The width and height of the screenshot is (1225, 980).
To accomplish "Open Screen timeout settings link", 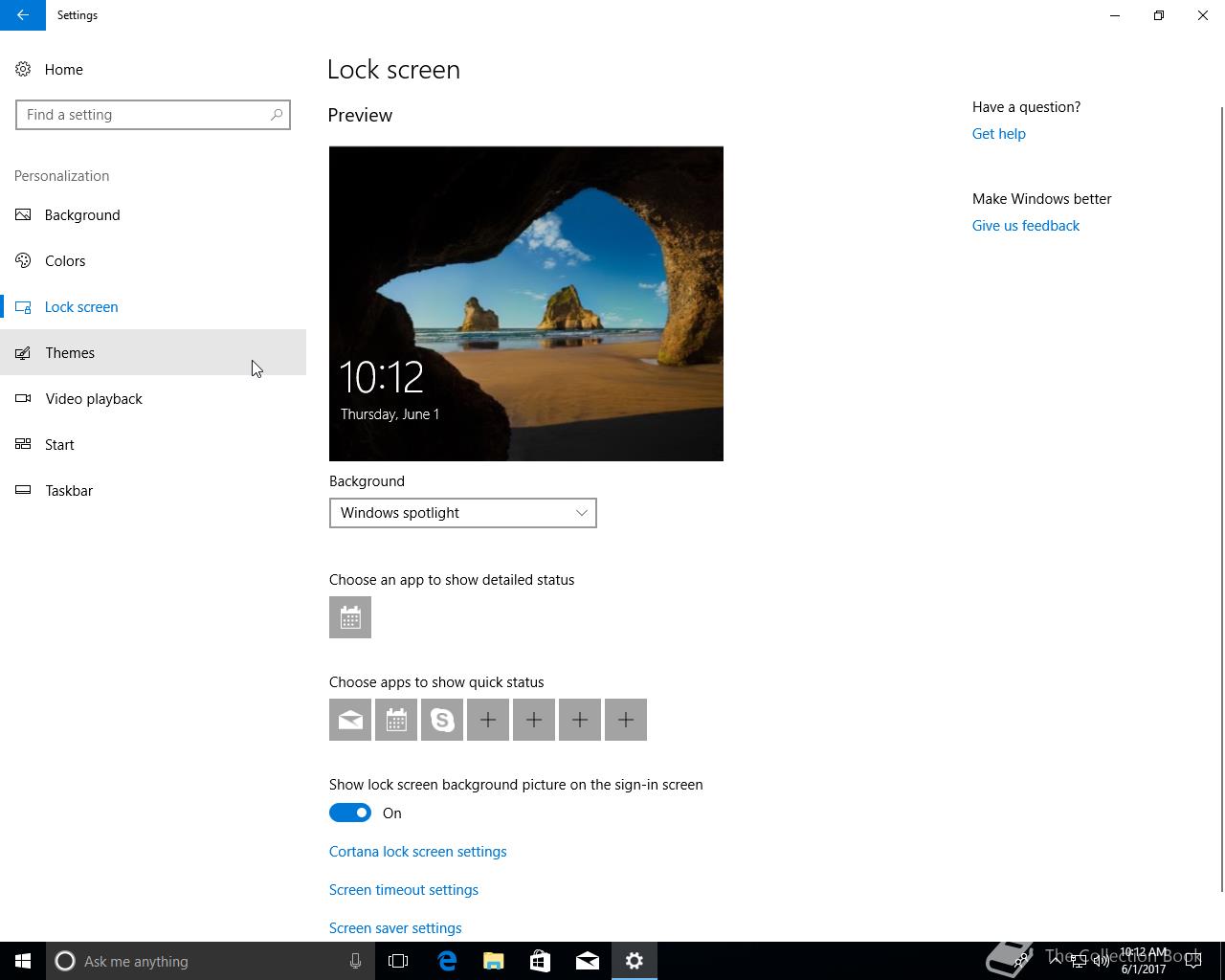I will [404, 889].
